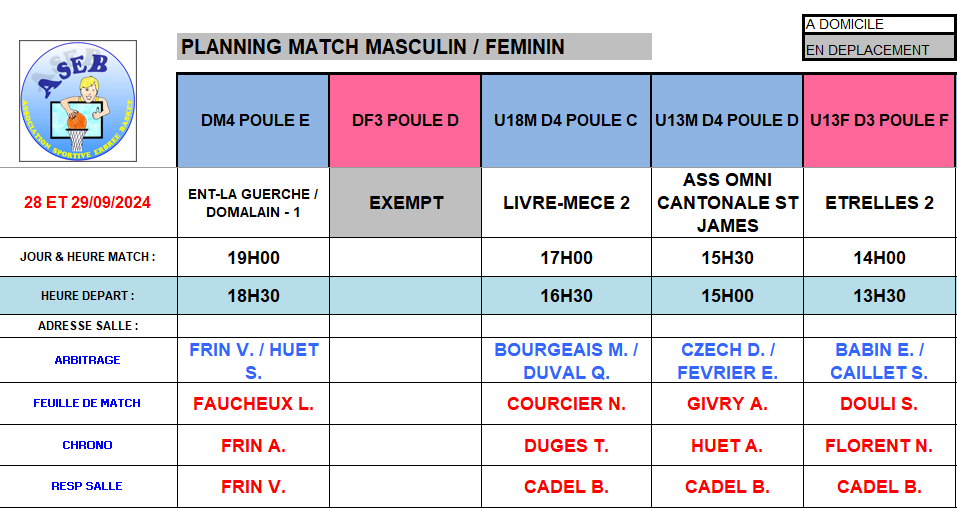Image resolution: width=957 pixels, height=508 pixels.
Task: Select the U13F D3 POULE F header
Action: pyautogui.click(x=879, y=121)
